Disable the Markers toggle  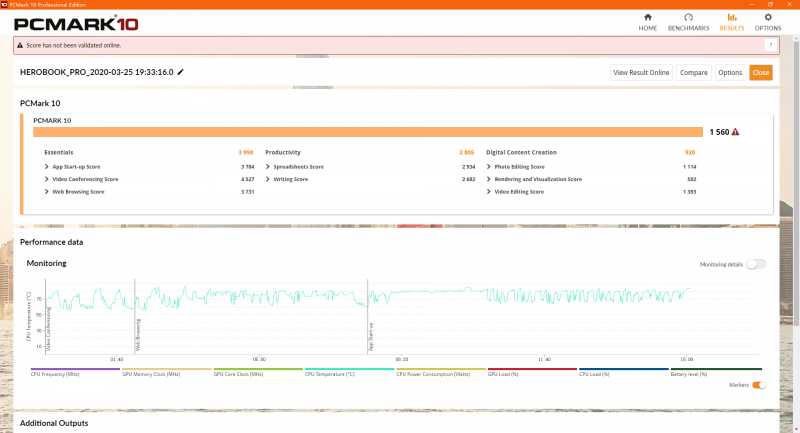point(759,385)
